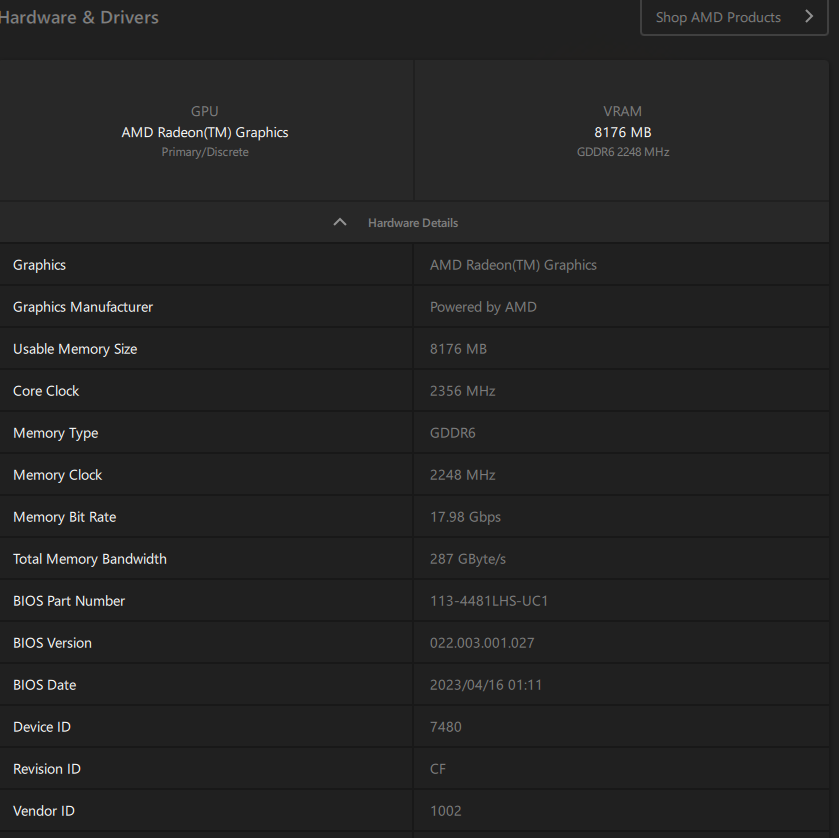Screen dimensions: 839x838
Task: Select the 2248 MHz memory clock value
Action: pos(462,475)
